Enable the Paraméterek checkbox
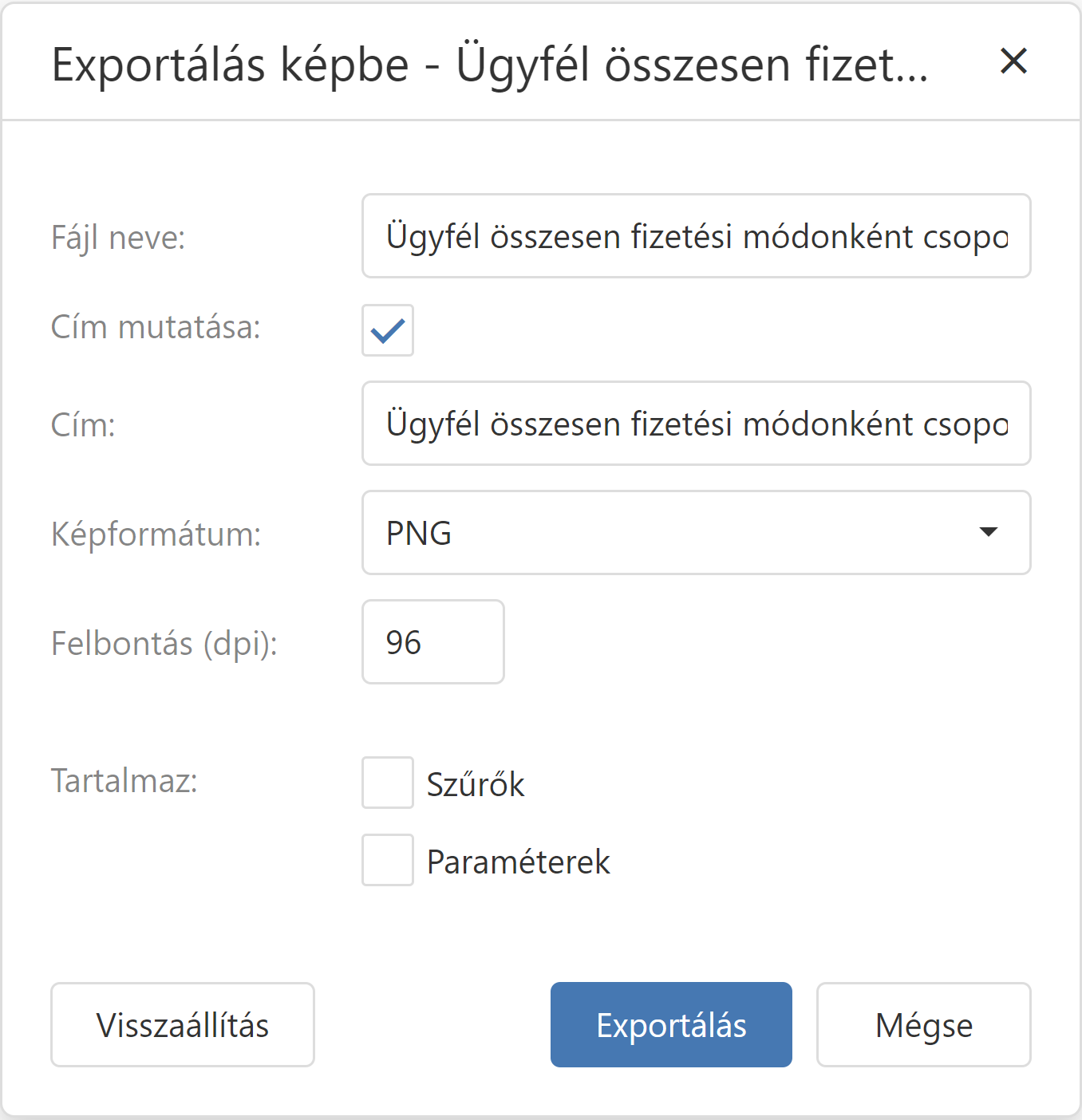Screen dimensions: 1082x1120 (388, 860)
